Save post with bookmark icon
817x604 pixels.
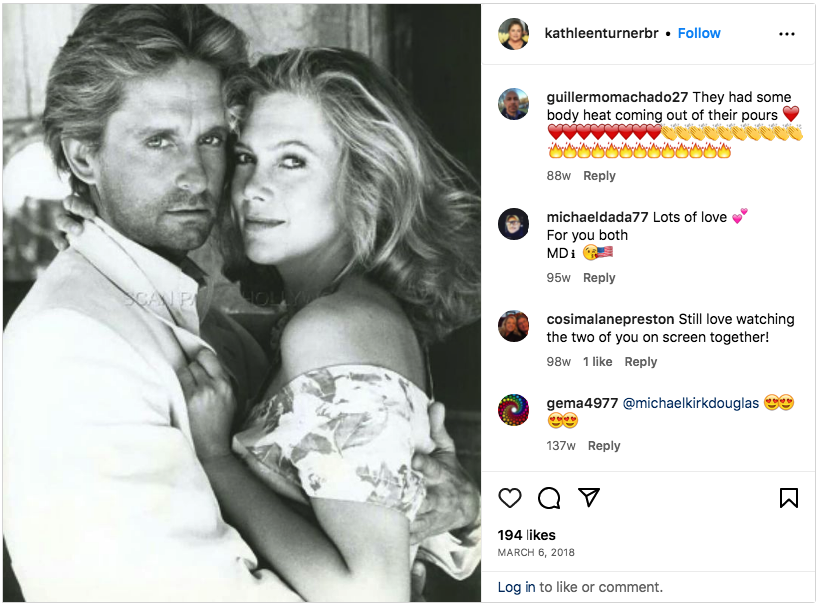pyautogui.click(x=789, y=498)
